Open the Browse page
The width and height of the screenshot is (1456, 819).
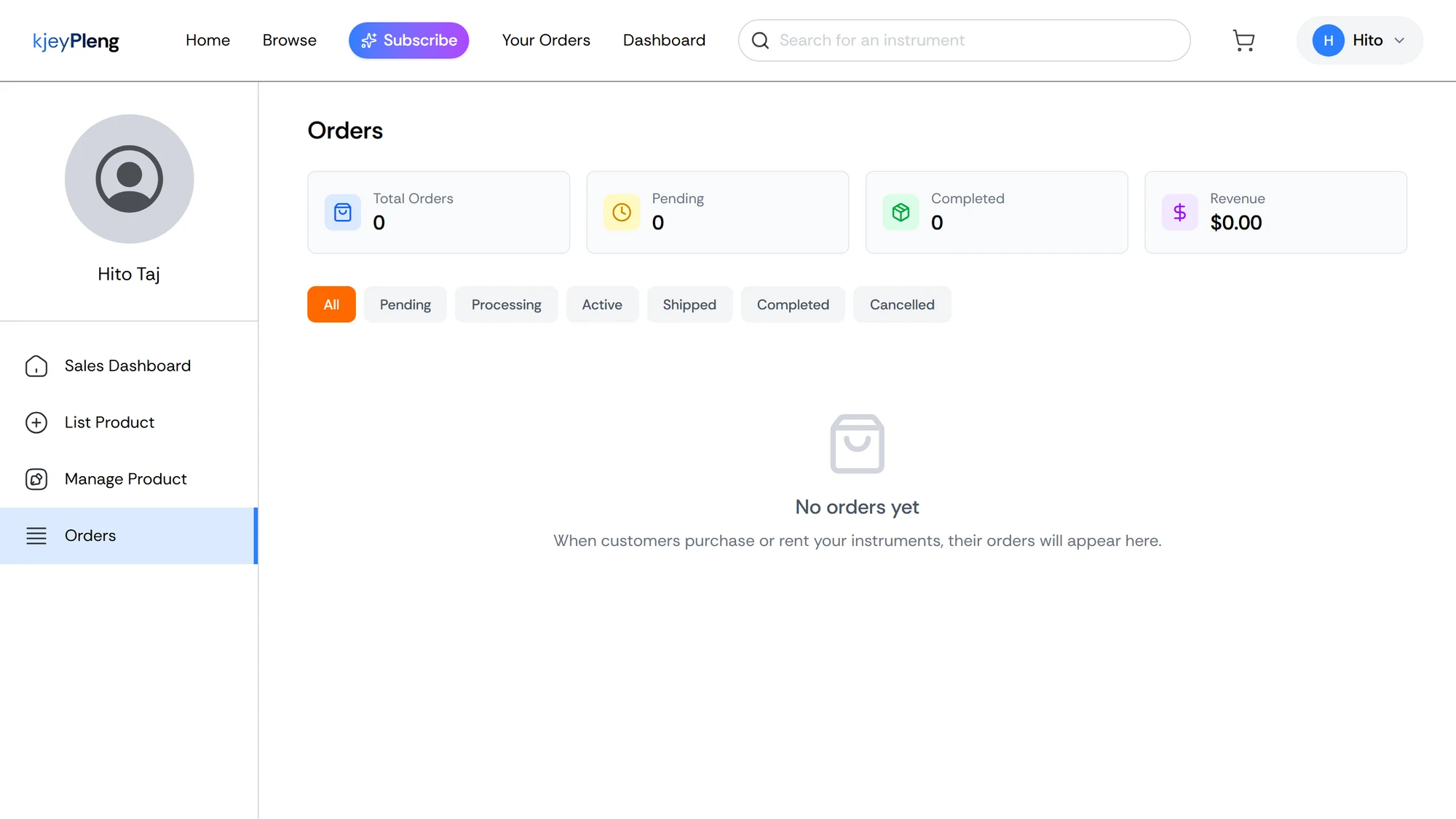click(290, 41)
